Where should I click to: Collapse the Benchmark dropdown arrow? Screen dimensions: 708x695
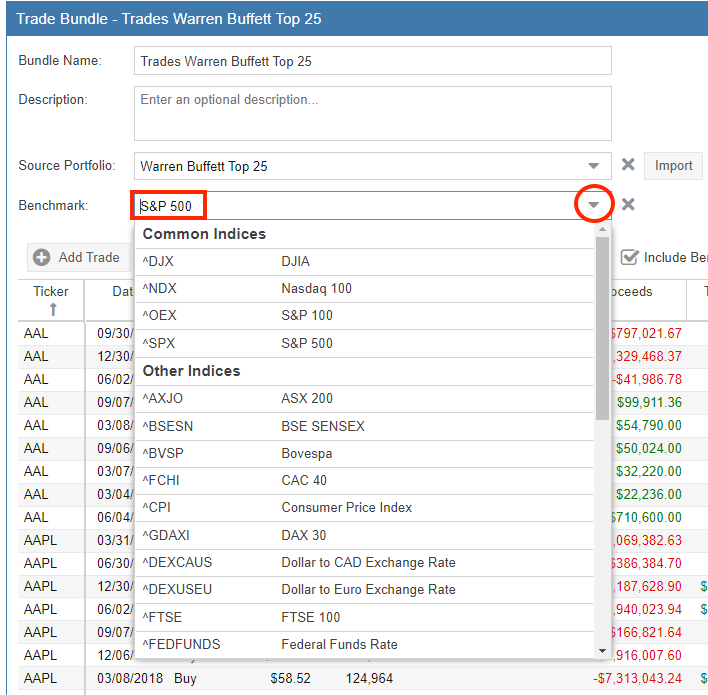(x=594, y=205)
